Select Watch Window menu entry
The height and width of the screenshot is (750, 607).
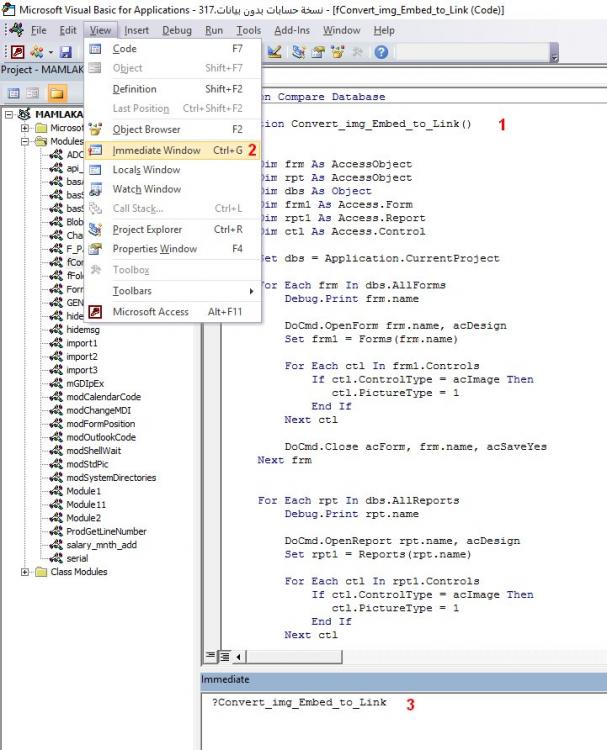tap(173, 189)
